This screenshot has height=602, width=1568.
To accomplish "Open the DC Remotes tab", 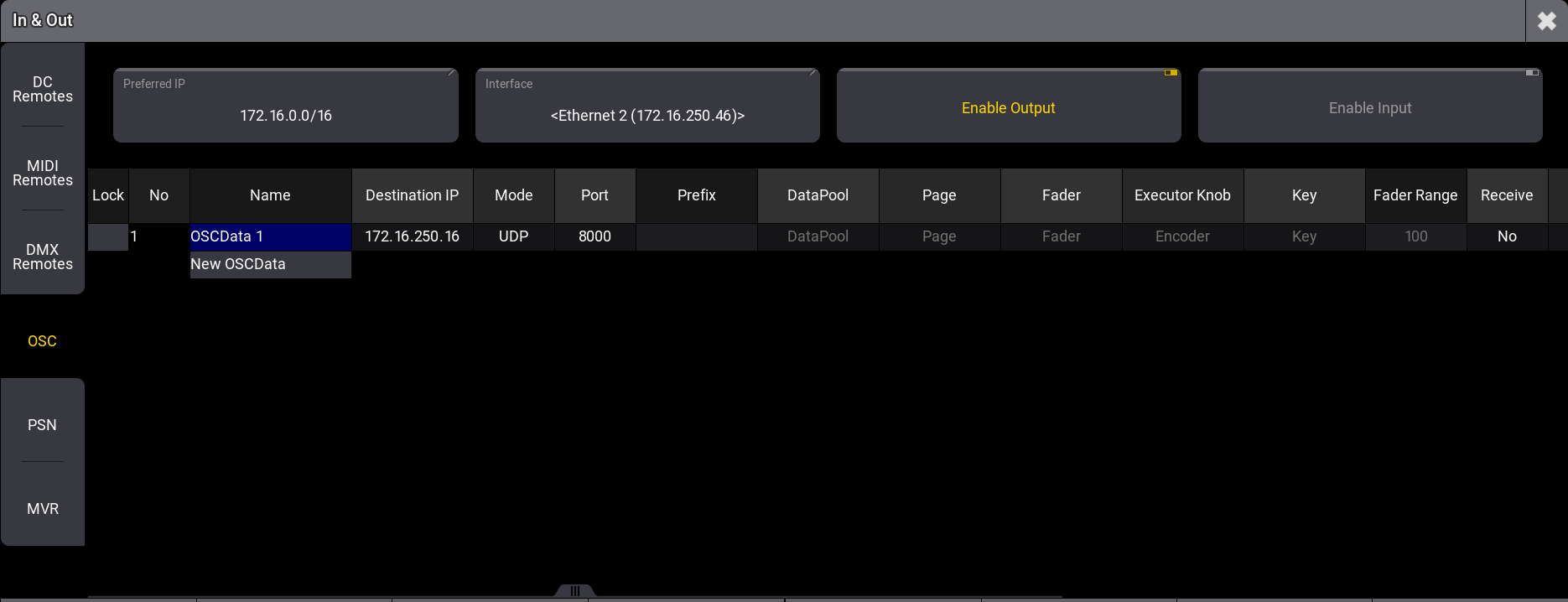I will (x=43, y=89).
